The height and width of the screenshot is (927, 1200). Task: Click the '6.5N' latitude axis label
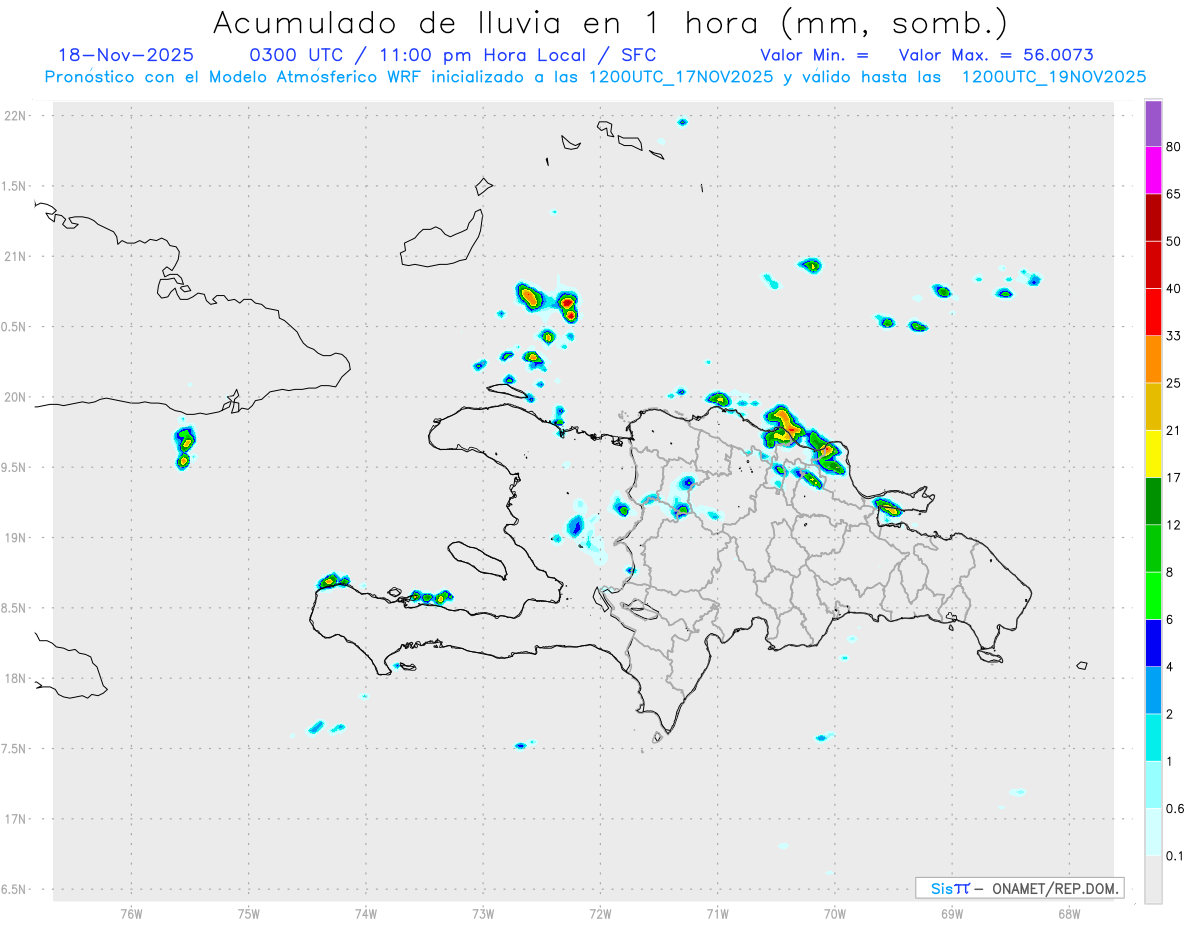(x=13, y=889)
